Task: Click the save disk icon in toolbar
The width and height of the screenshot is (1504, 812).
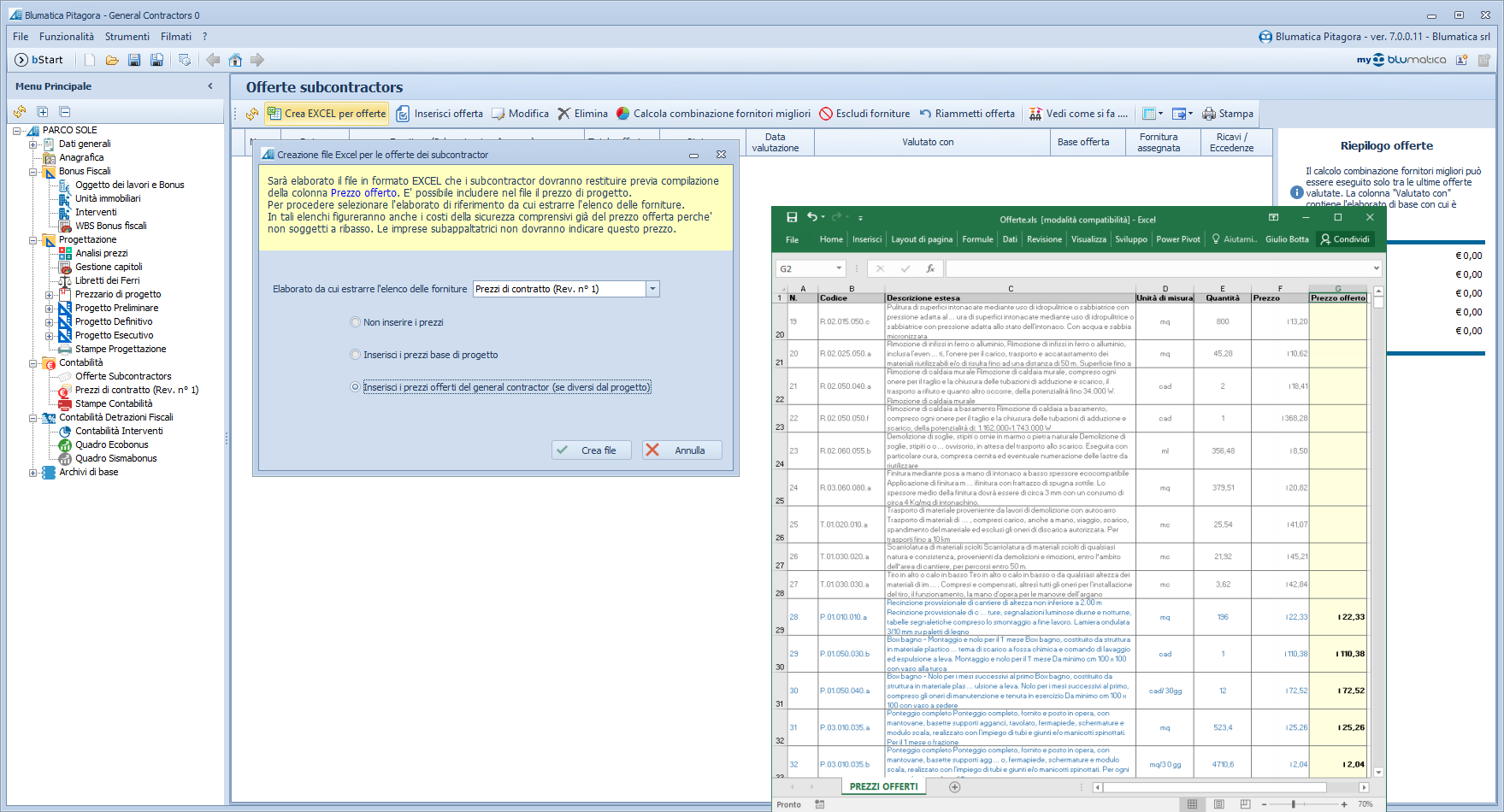Action: tap(134, 60)
